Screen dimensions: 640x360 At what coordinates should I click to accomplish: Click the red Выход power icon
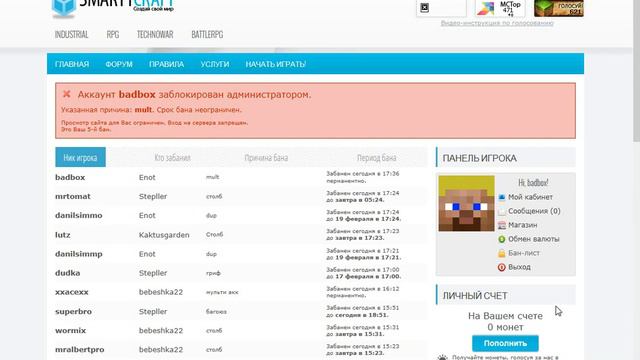pos(502,267)
